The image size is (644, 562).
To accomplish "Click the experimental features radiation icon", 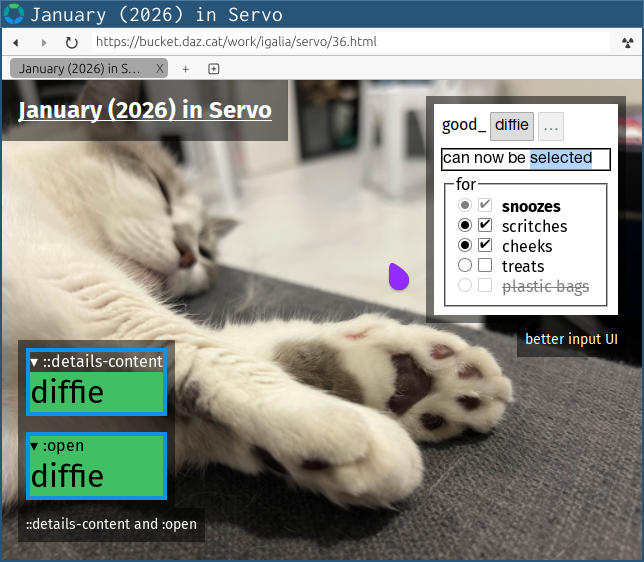I will point(624,43).
